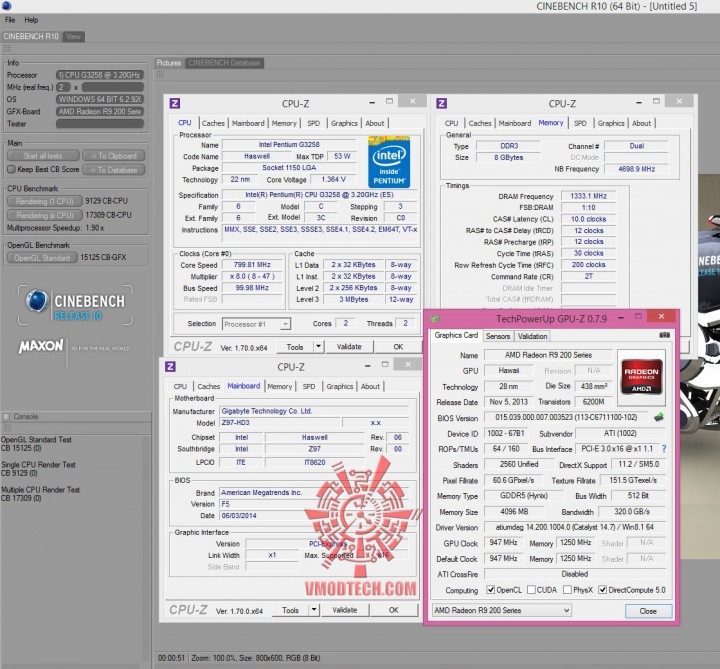This screenshot has height=669, width=720.
Task: Click the OS field in Info panel
Action: tap(100, 99)
